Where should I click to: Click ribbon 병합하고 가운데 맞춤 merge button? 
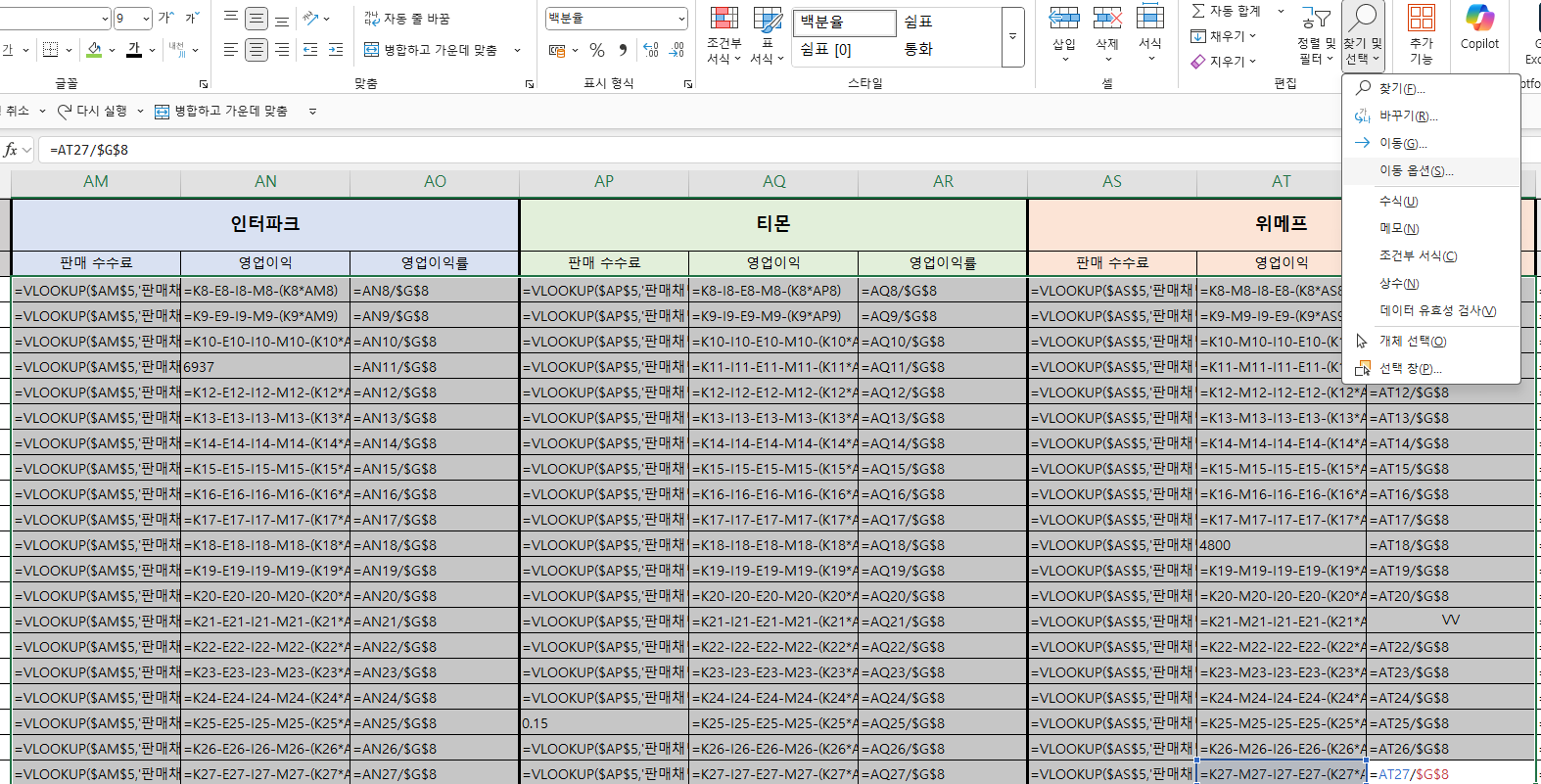coord(431,50)
